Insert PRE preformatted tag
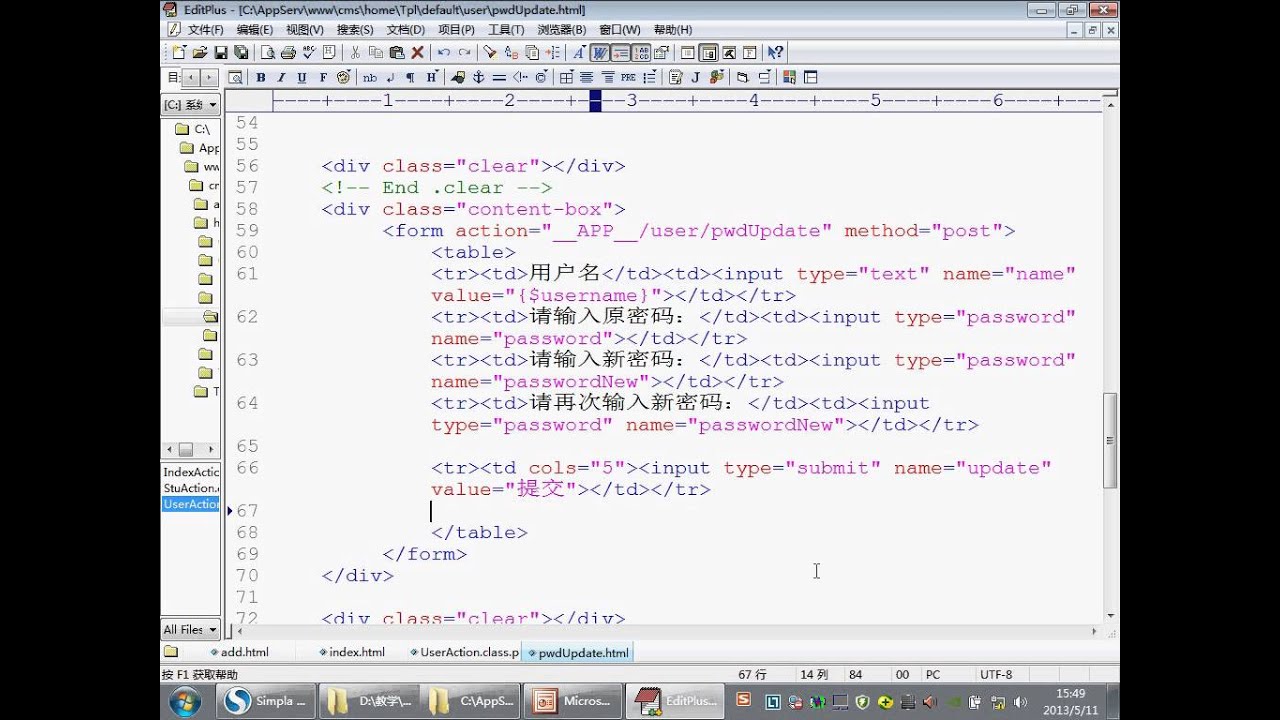This screenshot has height=720, width=1280. (628, 77)
